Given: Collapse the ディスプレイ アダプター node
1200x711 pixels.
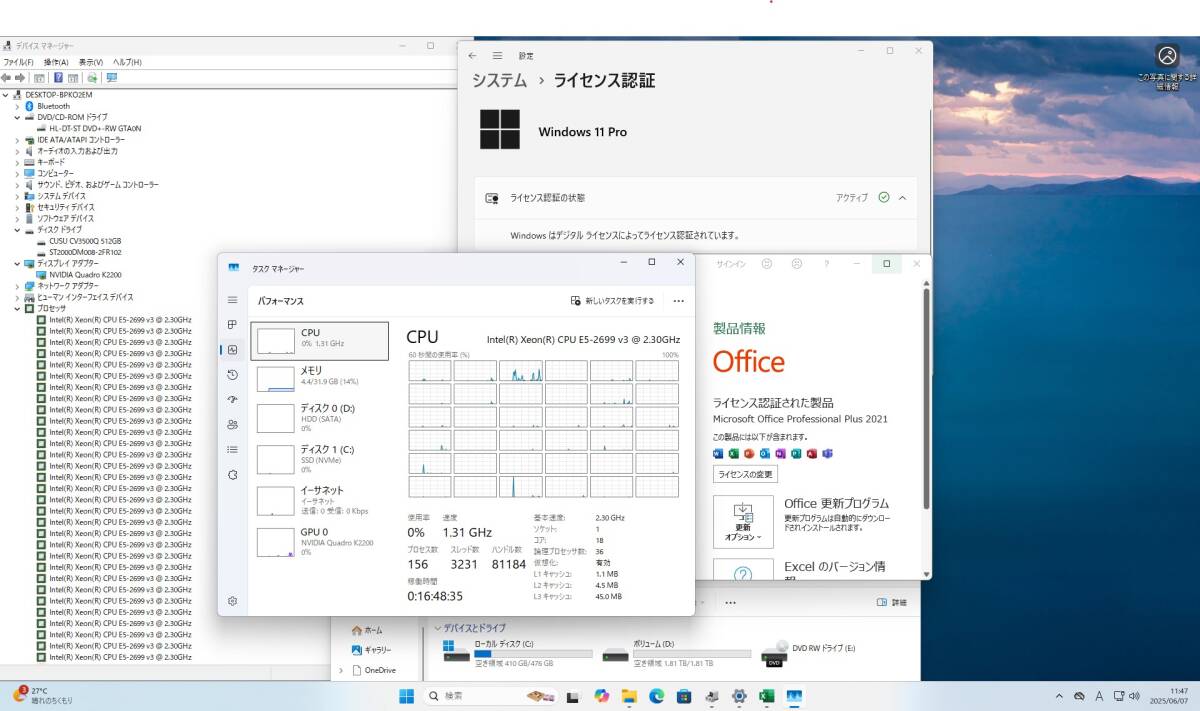Looking at the screenshot, I should [x=17, y=264].
